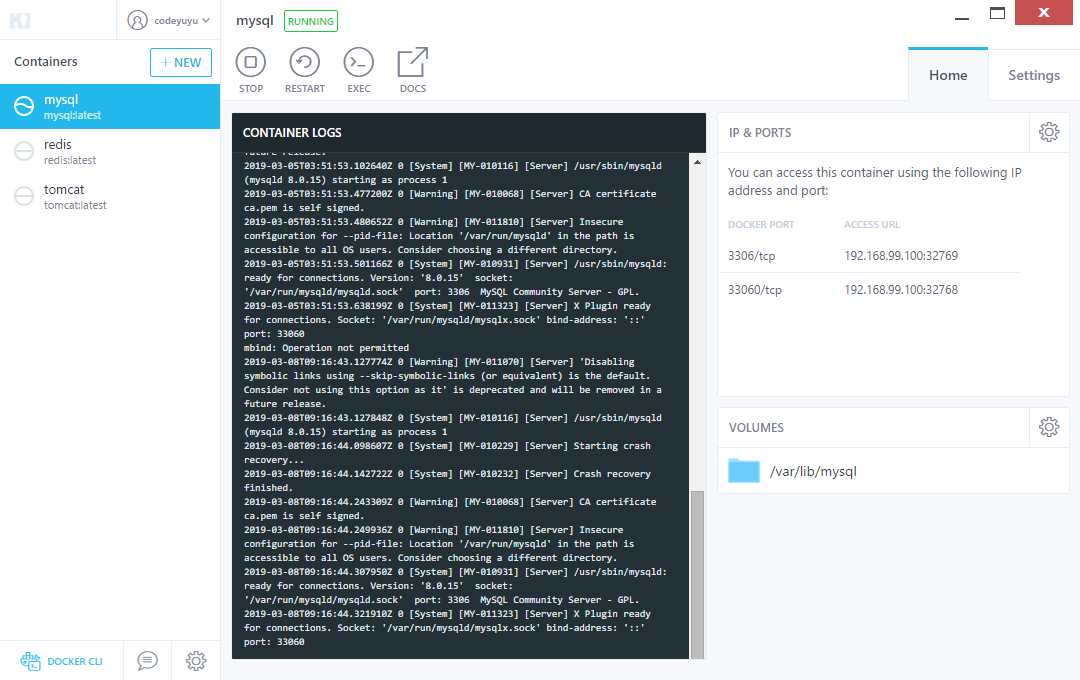Create a new container with NEW
Screen dimensions: 1080x680
[x=180, y=63]
